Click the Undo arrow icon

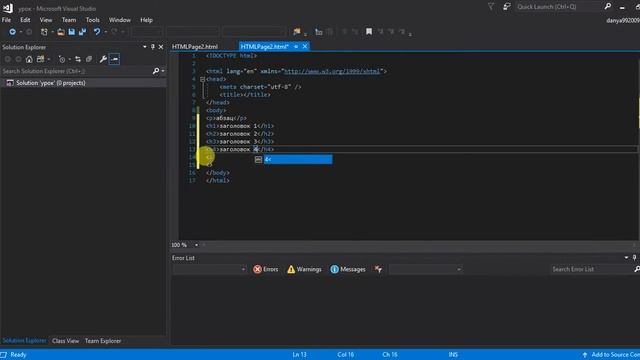click(x=97, y=32)
